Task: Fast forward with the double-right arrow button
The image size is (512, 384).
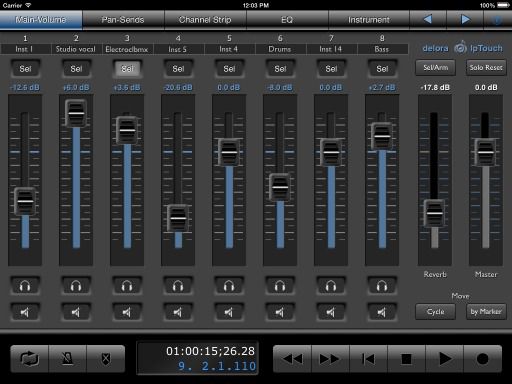Action: (330, 359)
